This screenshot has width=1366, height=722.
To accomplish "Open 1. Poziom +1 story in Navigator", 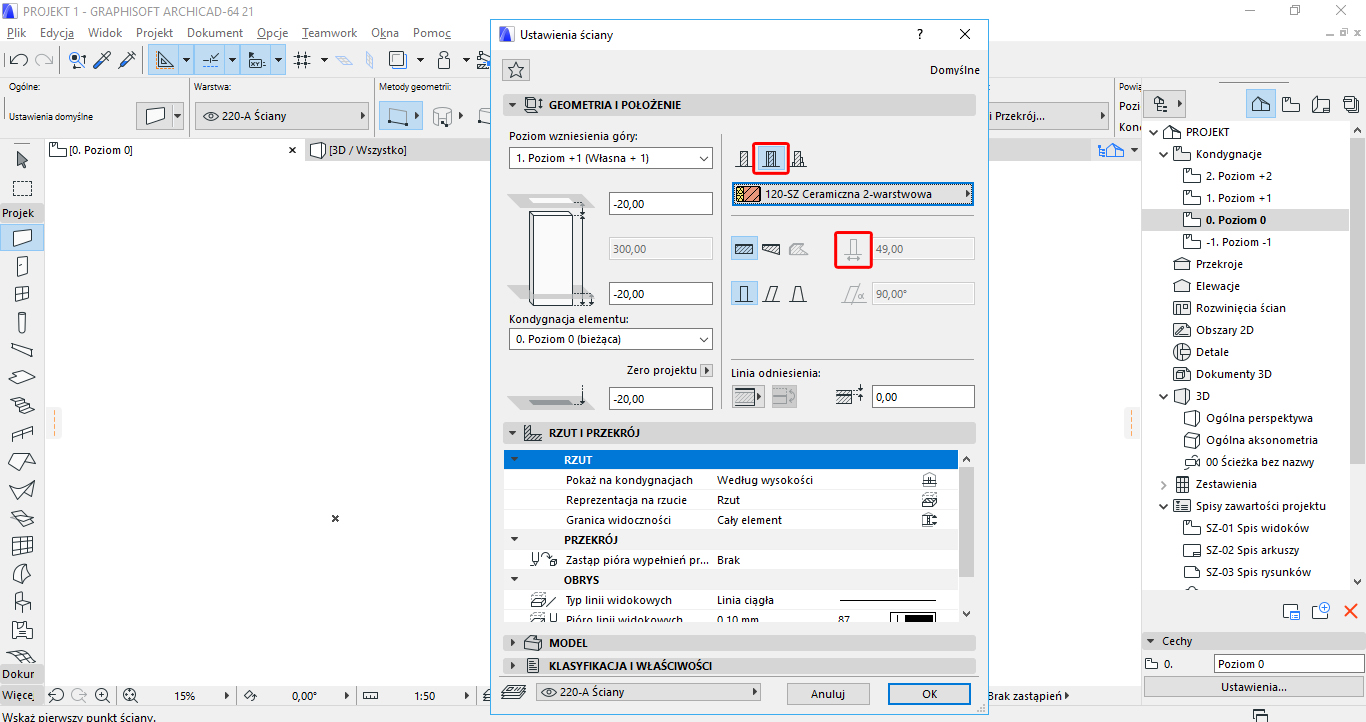I will coord(1238,198).
